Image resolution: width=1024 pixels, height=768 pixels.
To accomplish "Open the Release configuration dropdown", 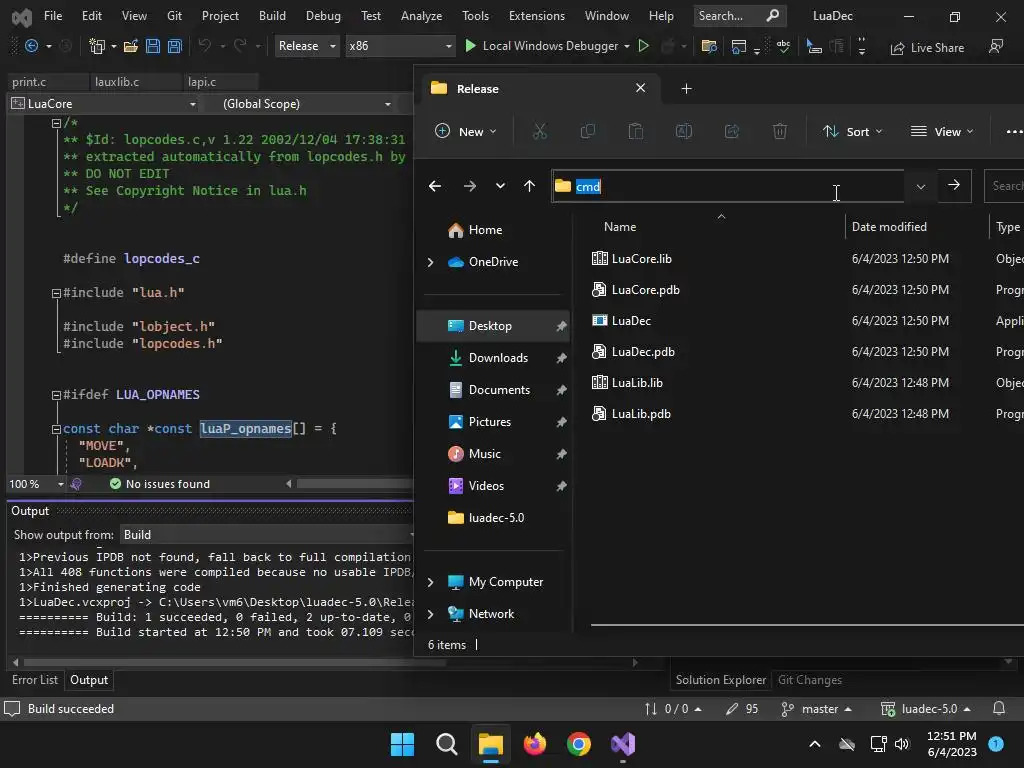I will (307, 46).
